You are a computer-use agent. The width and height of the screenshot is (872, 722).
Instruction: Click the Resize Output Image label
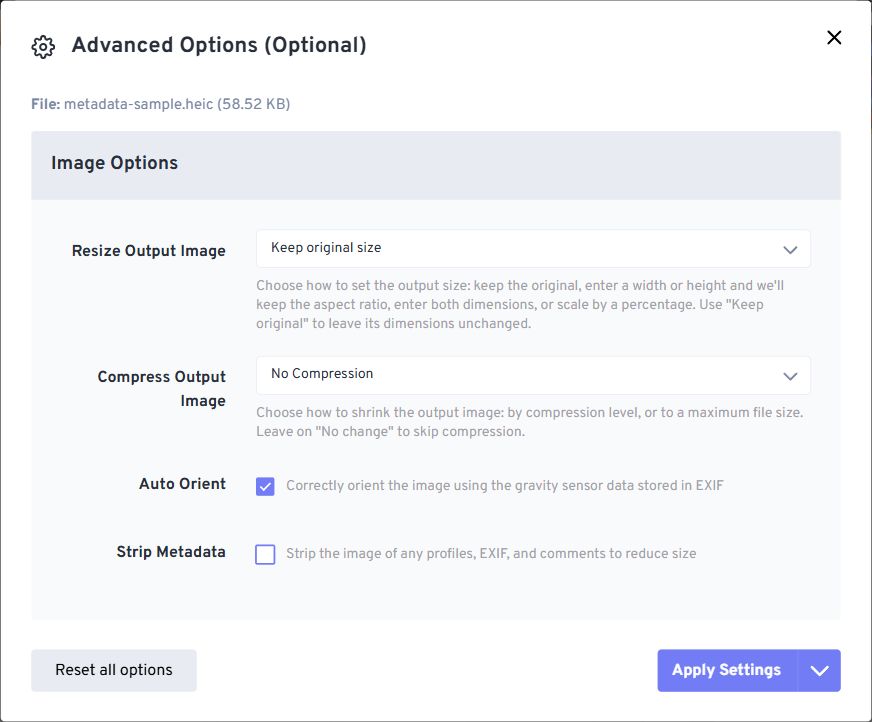pyautogui.click(x=148, y=251)
